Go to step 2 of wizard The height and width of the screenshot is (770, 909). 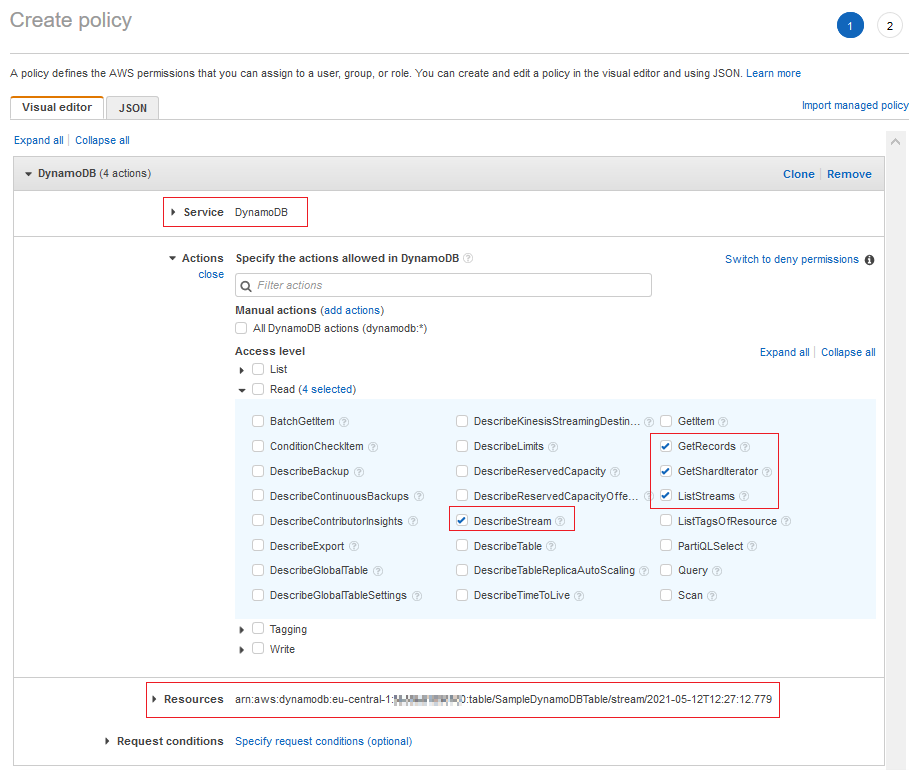889,26
